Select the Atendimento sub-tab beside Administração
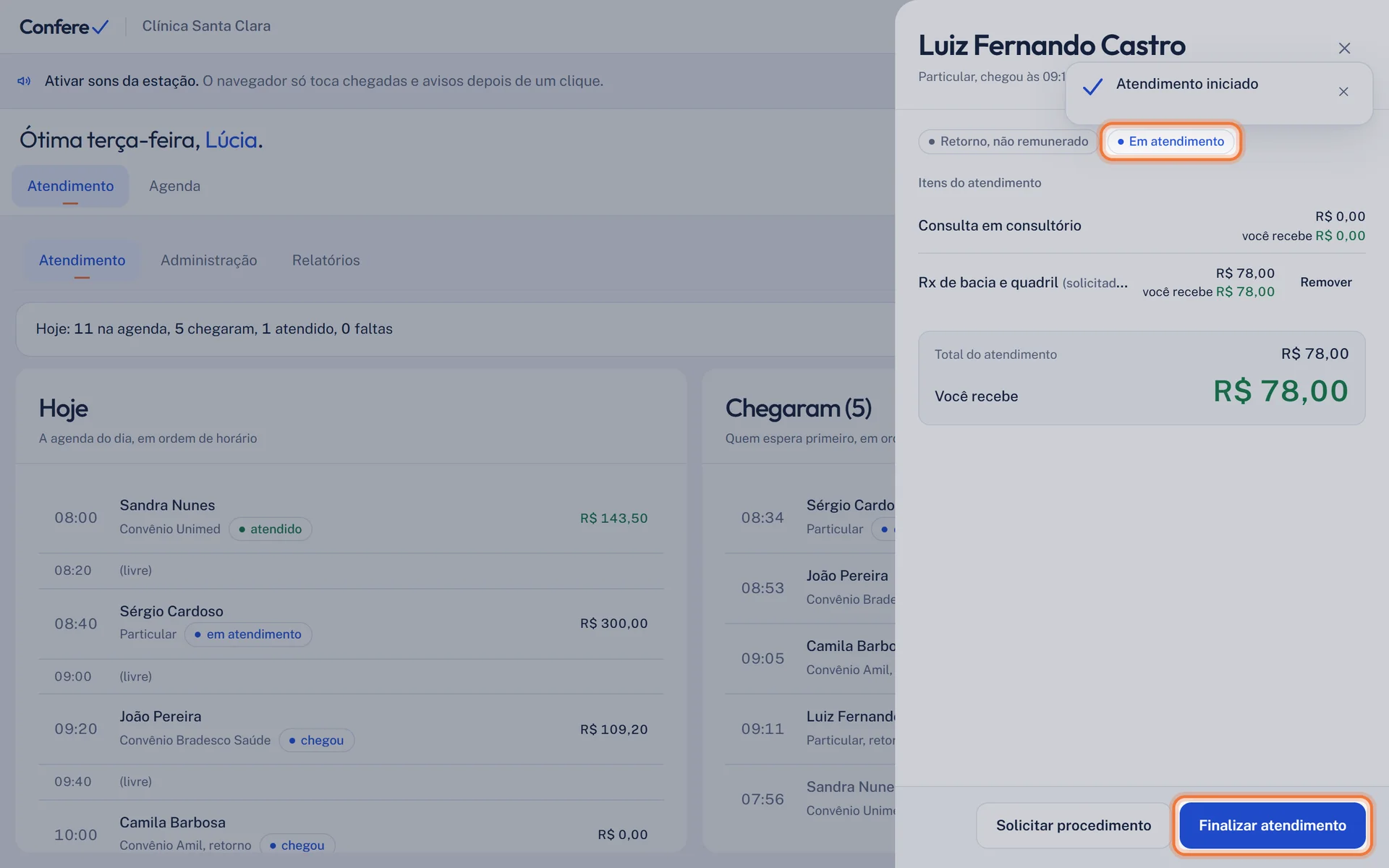Screen dimensions: 1389x868 pyautogui.click(x=82, y=260)
